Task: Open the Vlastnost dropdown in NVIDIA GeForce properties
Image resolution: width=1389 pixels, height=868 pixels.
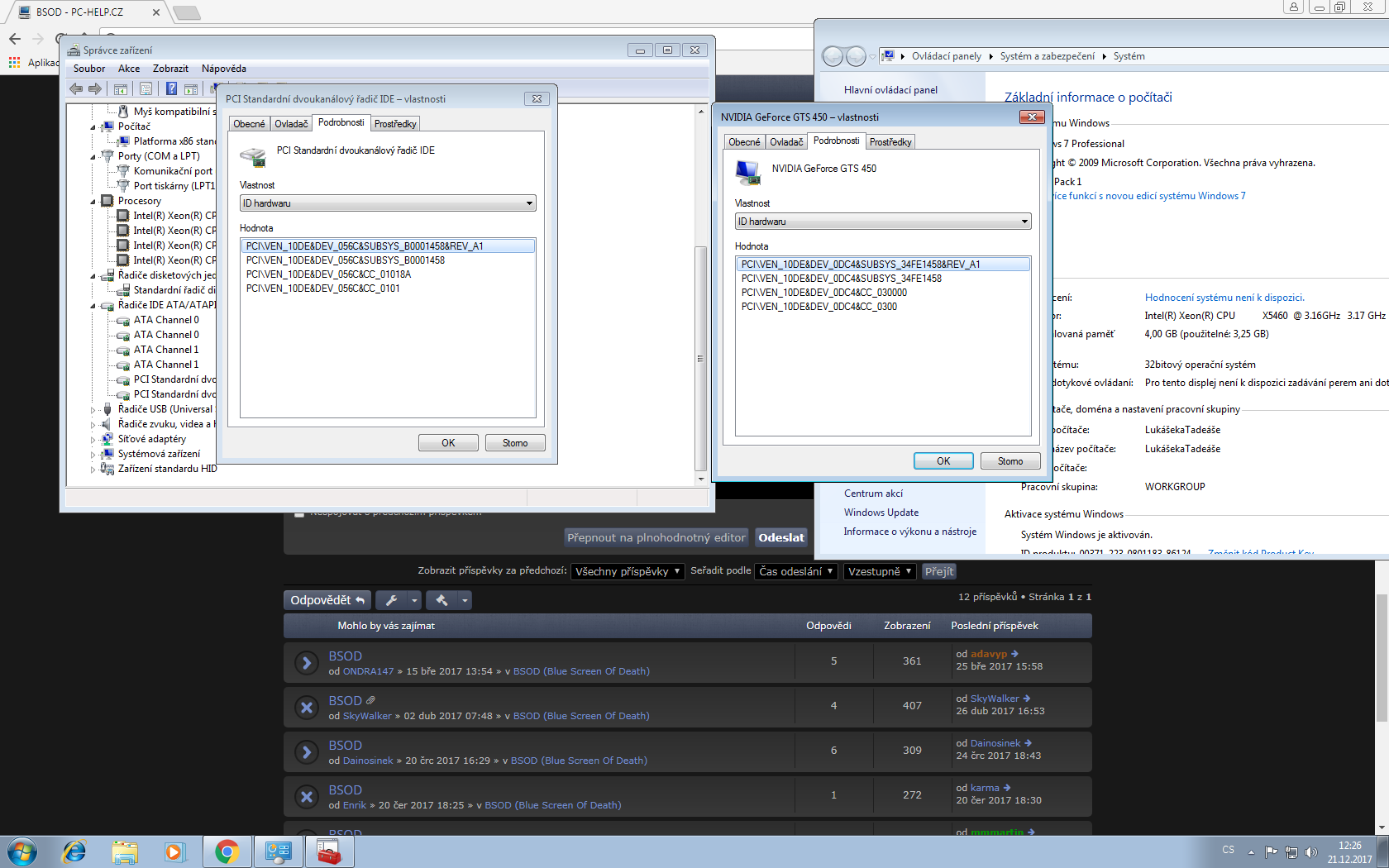Action: [883, 222]
